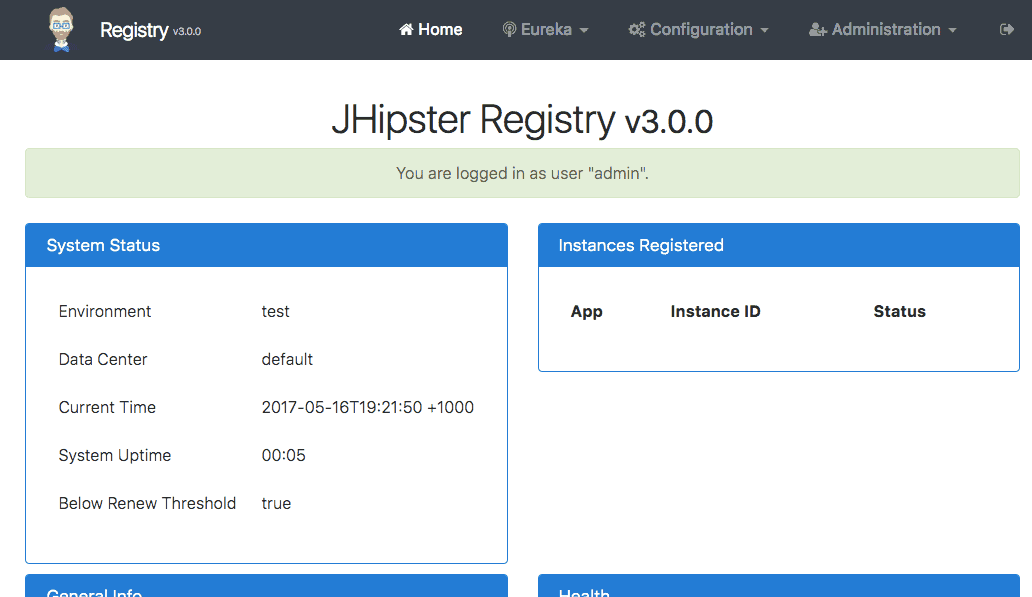Click the v3.0.0 version label in navbar
Image resolution: width=1032 pixels, height=597 pixels.
tap(187, 32)
